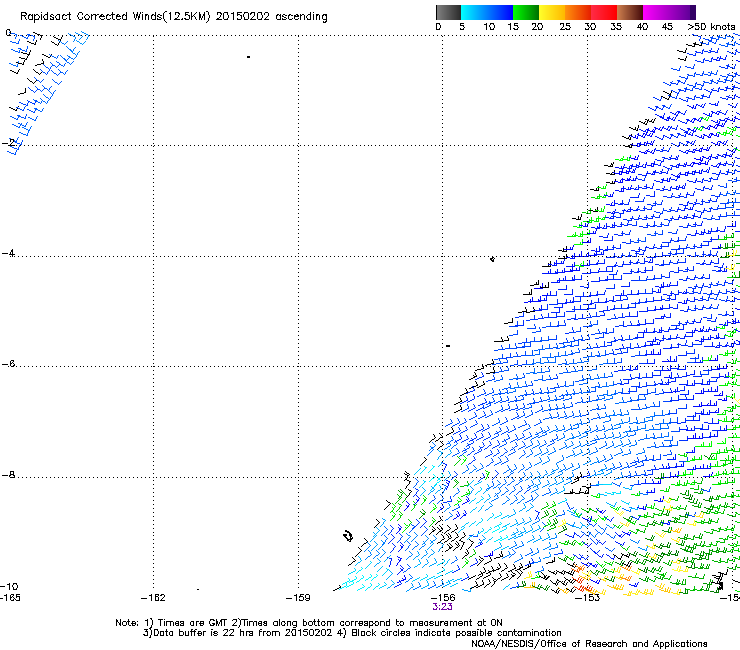Click the 'NOAA/NESDIS/Office of Research and Applications' credit
The width and height of the screenshot is (740, 650).
pos(589,644)
